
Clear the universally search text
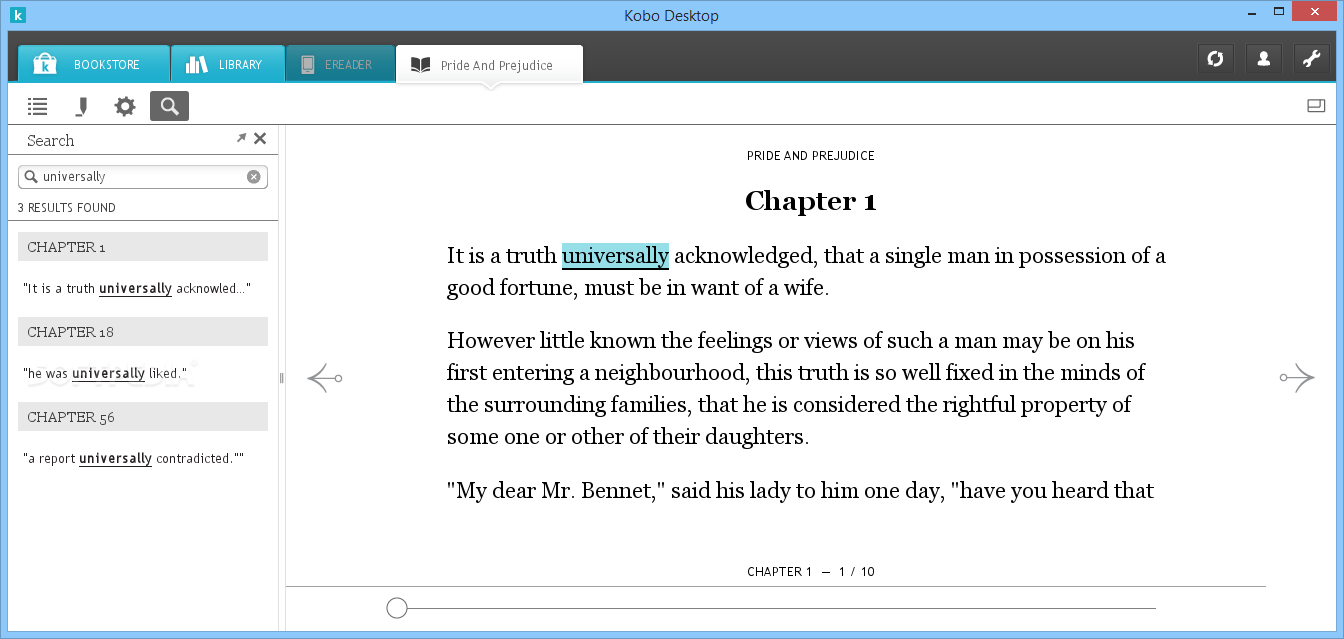pyautogui.click(x=254, y=177)
